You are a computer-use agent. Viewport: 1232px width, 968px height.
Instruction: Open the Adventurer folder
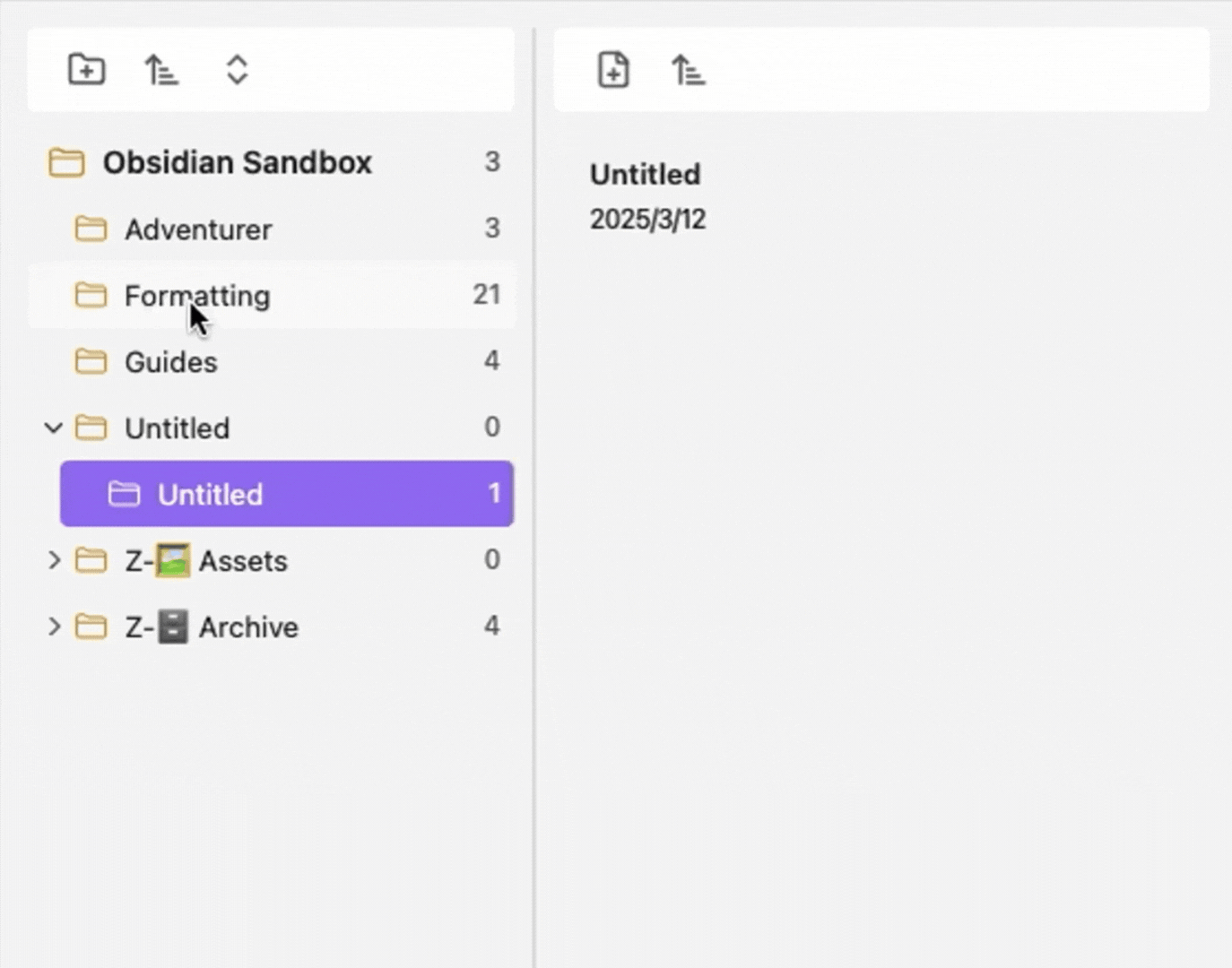[198, 229]
